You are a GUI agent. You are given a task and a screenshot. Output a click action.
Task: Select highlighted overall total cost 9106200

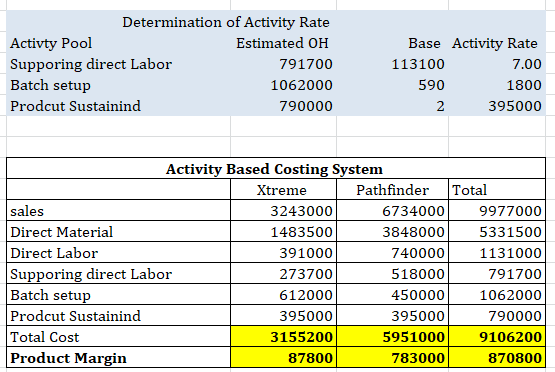[510, 337]
